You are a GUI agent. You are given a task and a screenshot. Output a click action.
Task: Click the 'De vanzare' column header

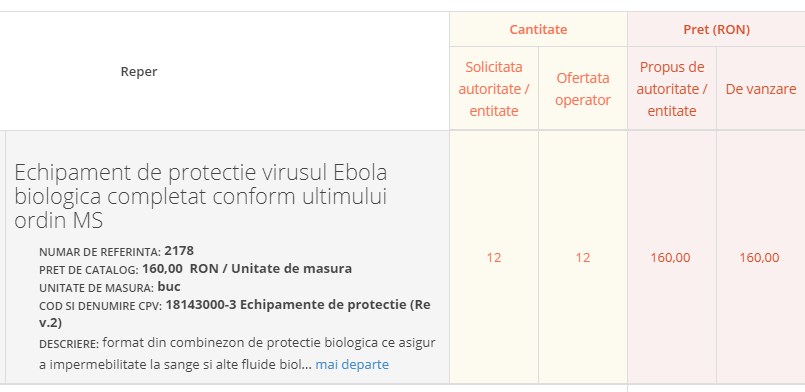(x=760, y=89)
